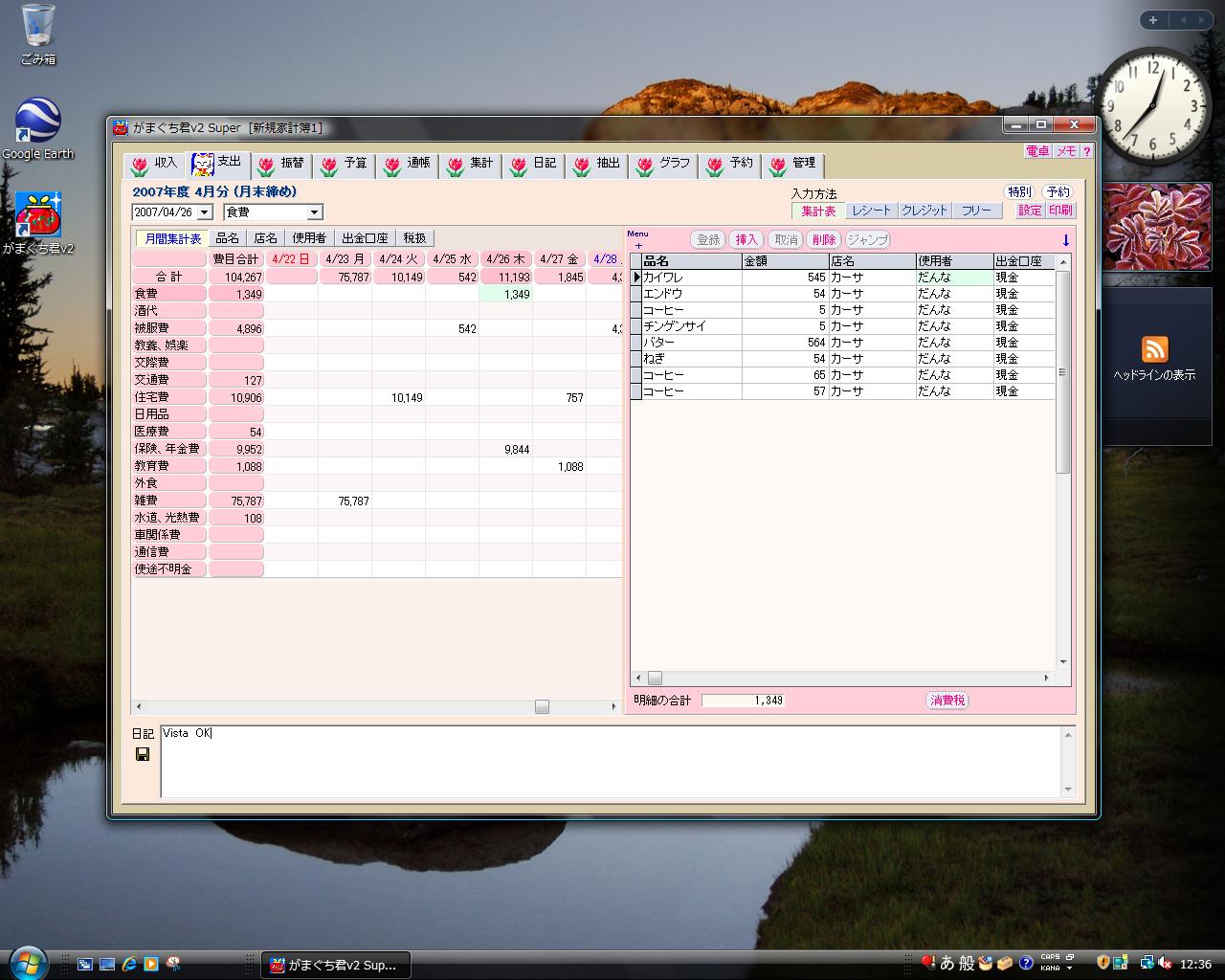Screen dimensions: 1225x980
Task: Open the メモ memo button
Action: [x=1066, y=151]
